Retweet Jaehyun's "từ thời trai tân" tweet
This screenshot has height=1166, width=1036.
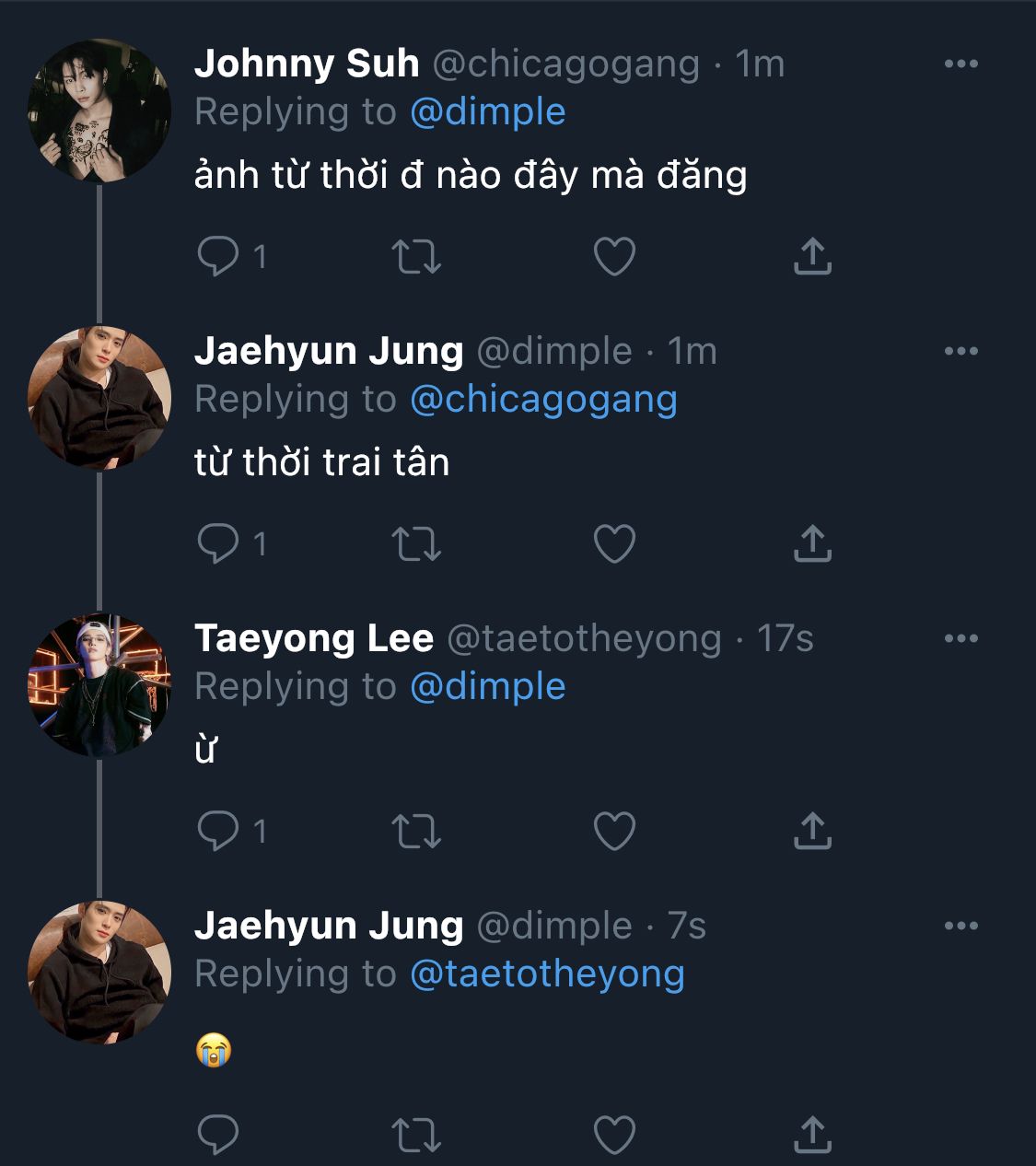coord(416,544)
